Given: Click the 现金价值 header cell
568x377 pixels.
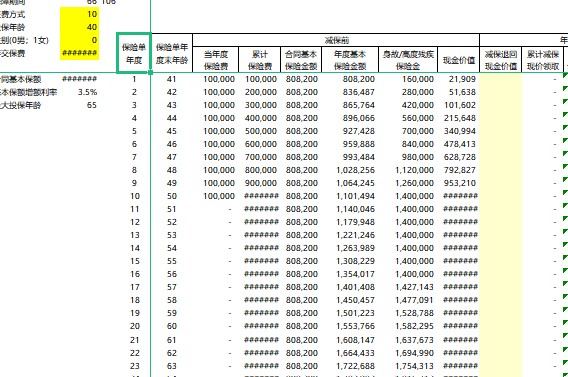Looking at the screenshot, I should pos(459,60).
